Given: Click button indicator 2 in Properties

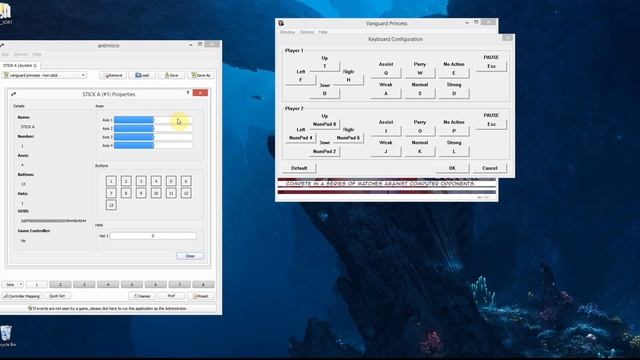Looking at the screenshot, I should 126,181.
